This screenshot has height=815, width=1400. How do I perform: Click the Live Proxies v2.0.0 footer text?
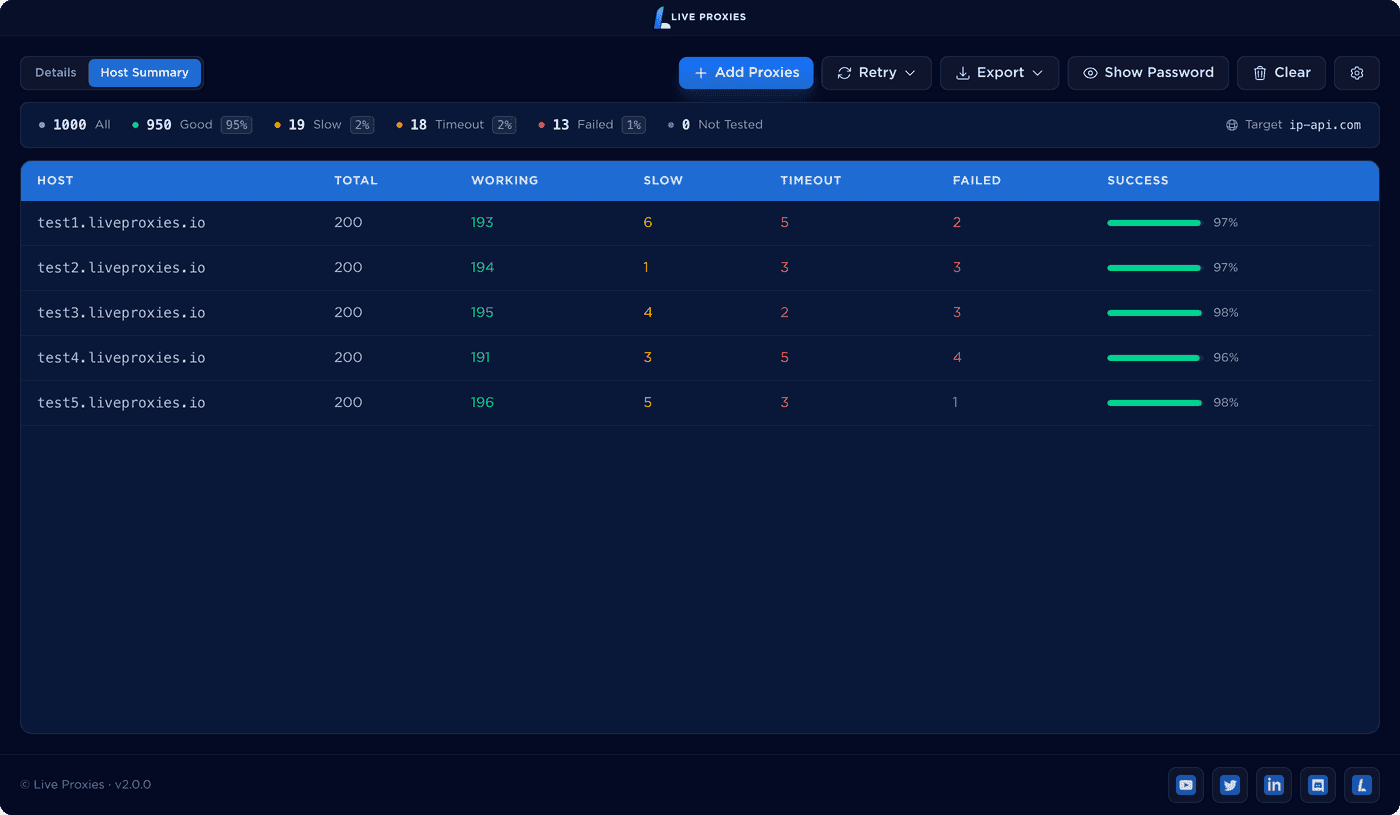[x=86, y=785]
